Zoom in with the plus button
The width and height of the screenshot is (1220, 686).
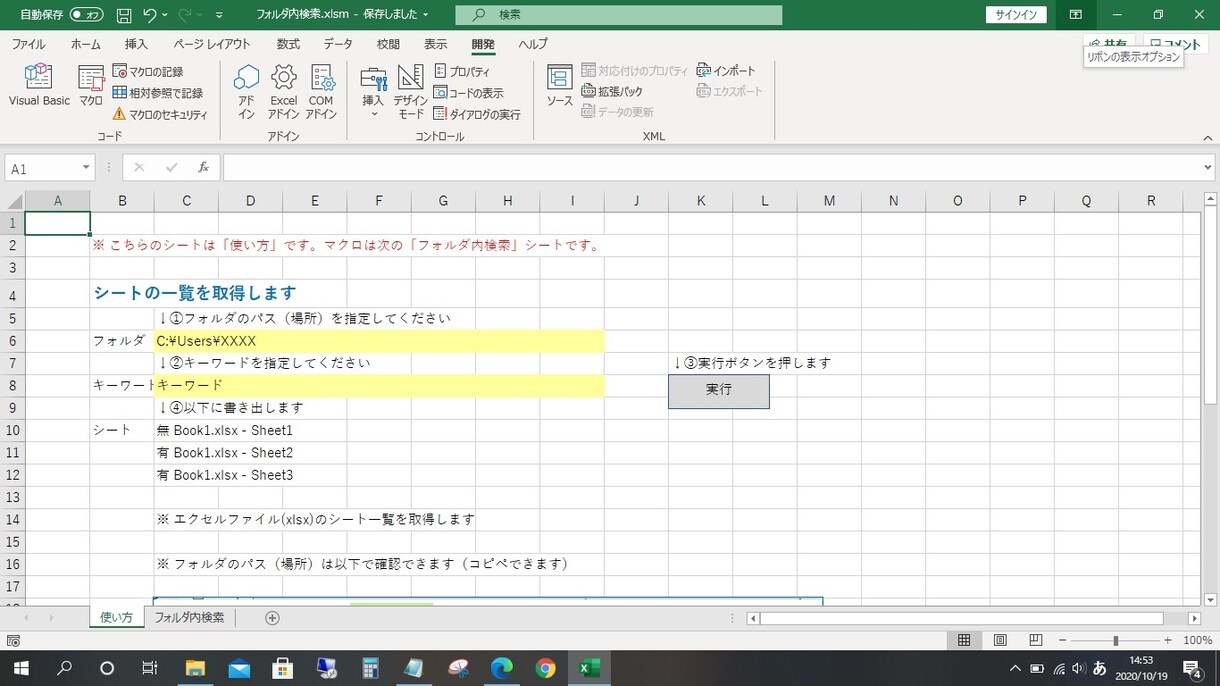(x=1167, y=640)
